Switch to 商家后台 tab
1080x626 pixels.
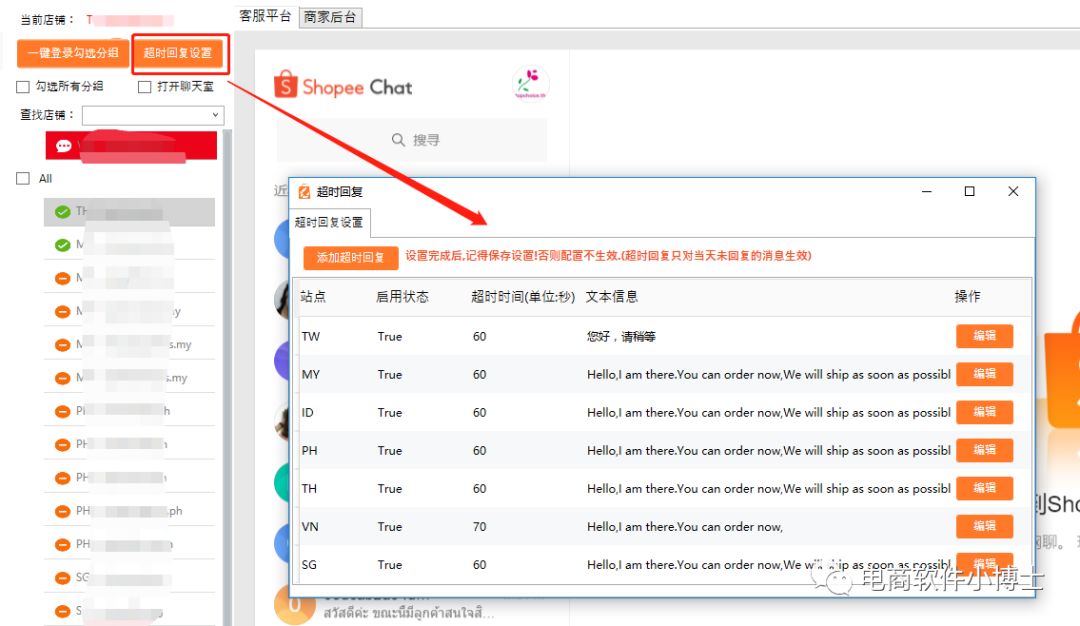point(330,17)
